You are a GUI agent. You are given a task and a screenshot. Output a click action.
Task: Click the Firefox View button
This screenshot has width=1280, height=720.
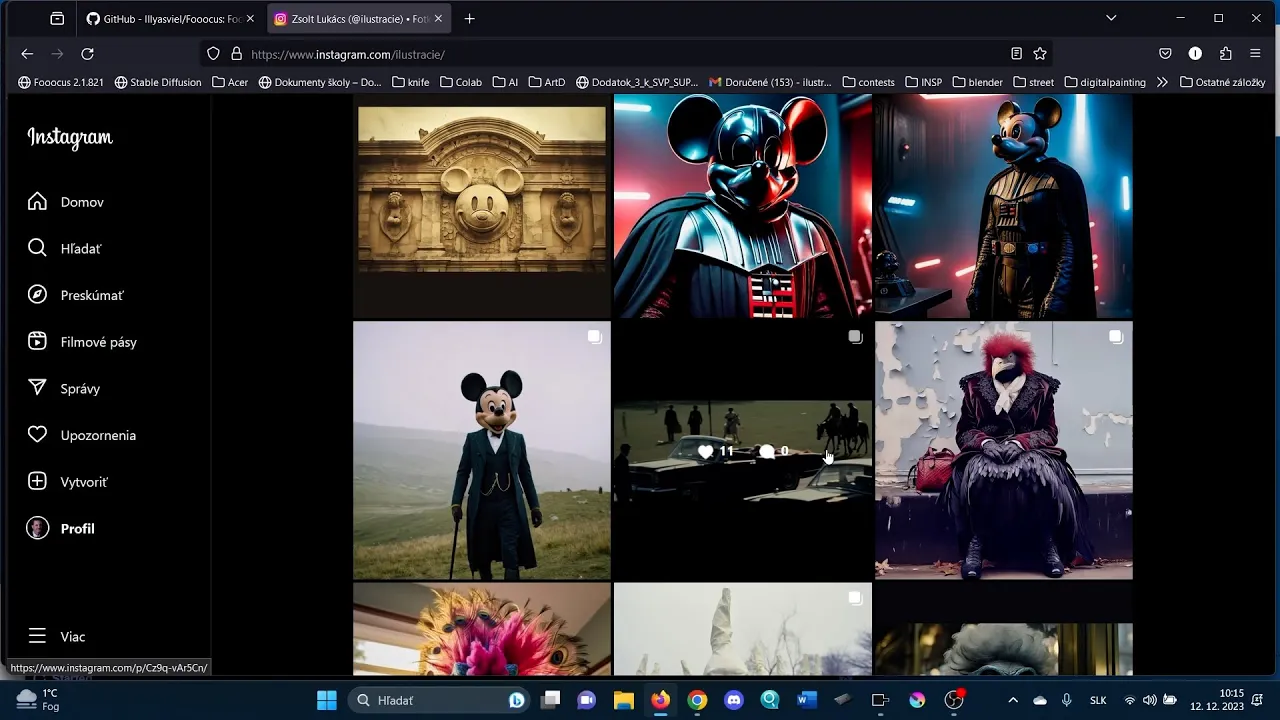coord(57,18)
